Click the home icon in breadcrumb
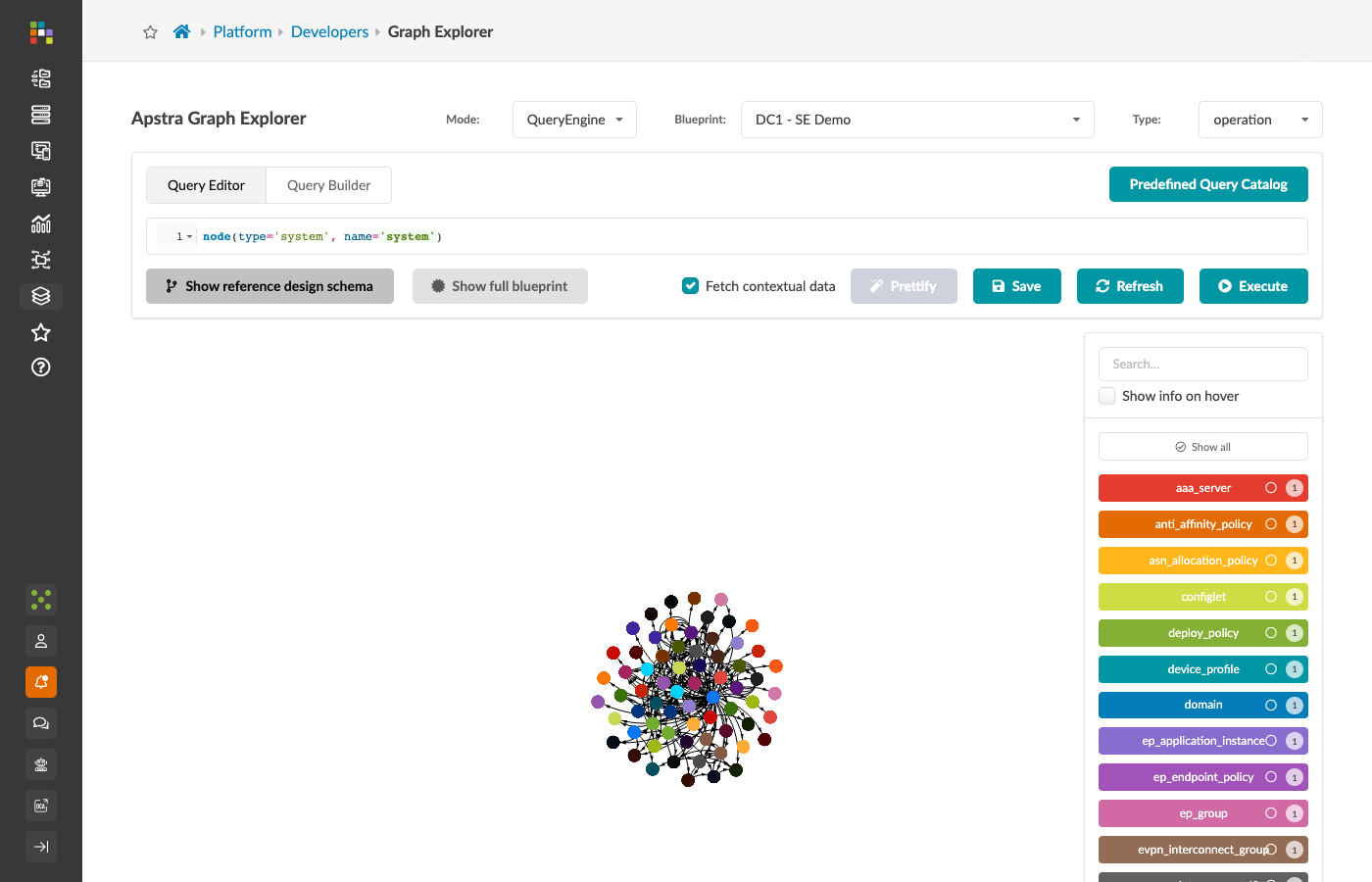This screenshot has width=1372, height=882. point(181,31)
